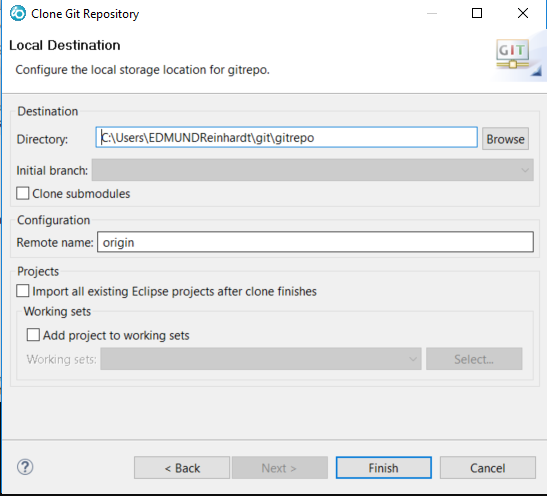Focus the Directory path input field
Screen dimensions: 547x496
(287, 137)
